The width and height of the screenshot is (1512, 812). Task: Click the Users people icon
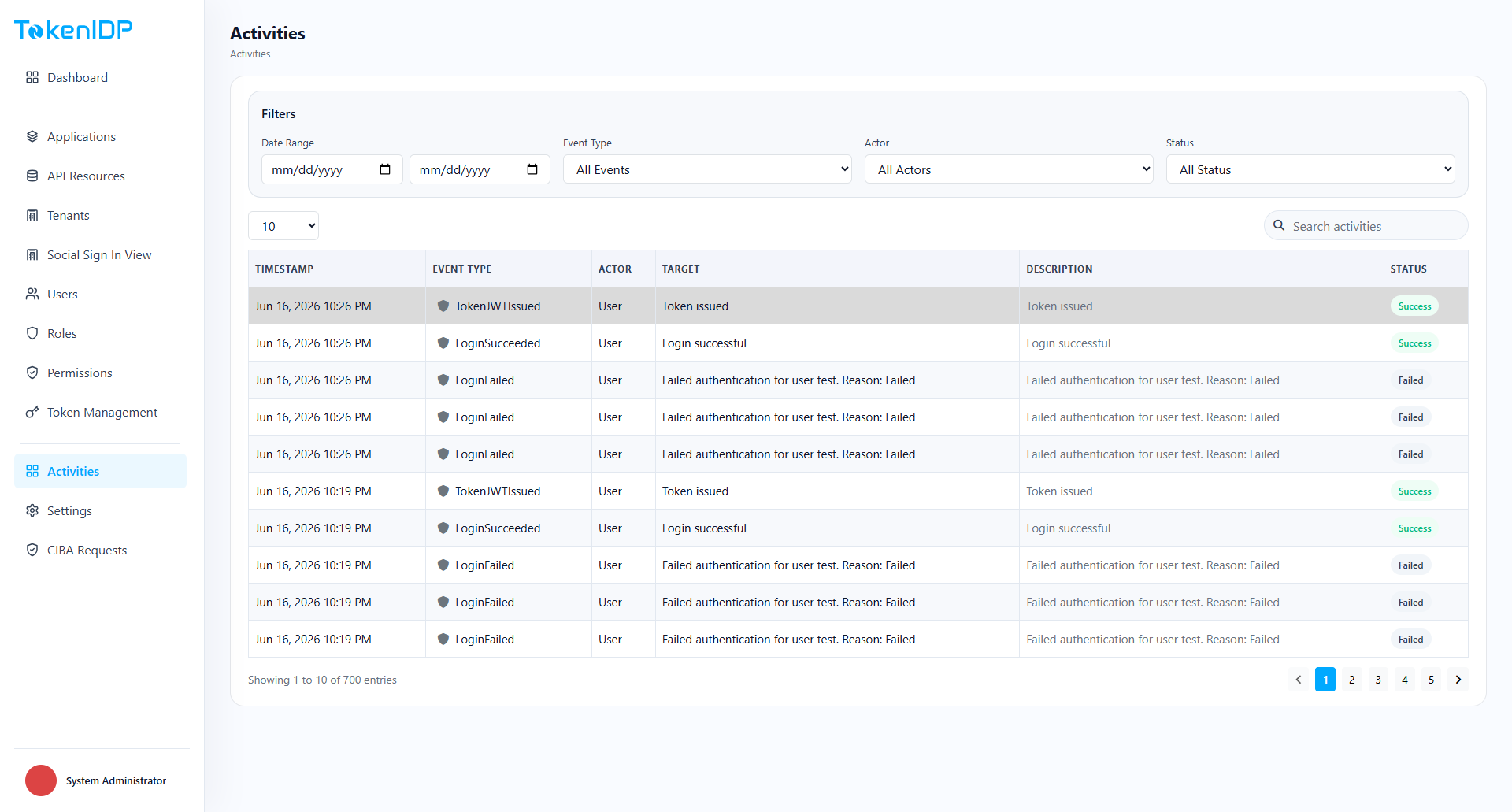pyautogui.click(x=32, y=294)
